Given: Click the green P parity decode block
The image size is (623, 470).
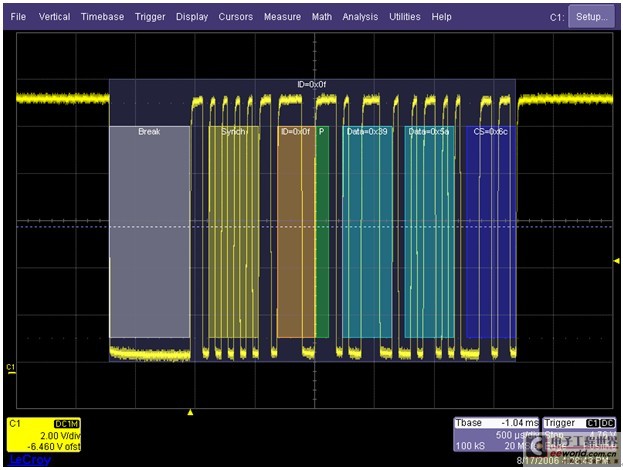Looking at the screenshot, I should point(322,232).
